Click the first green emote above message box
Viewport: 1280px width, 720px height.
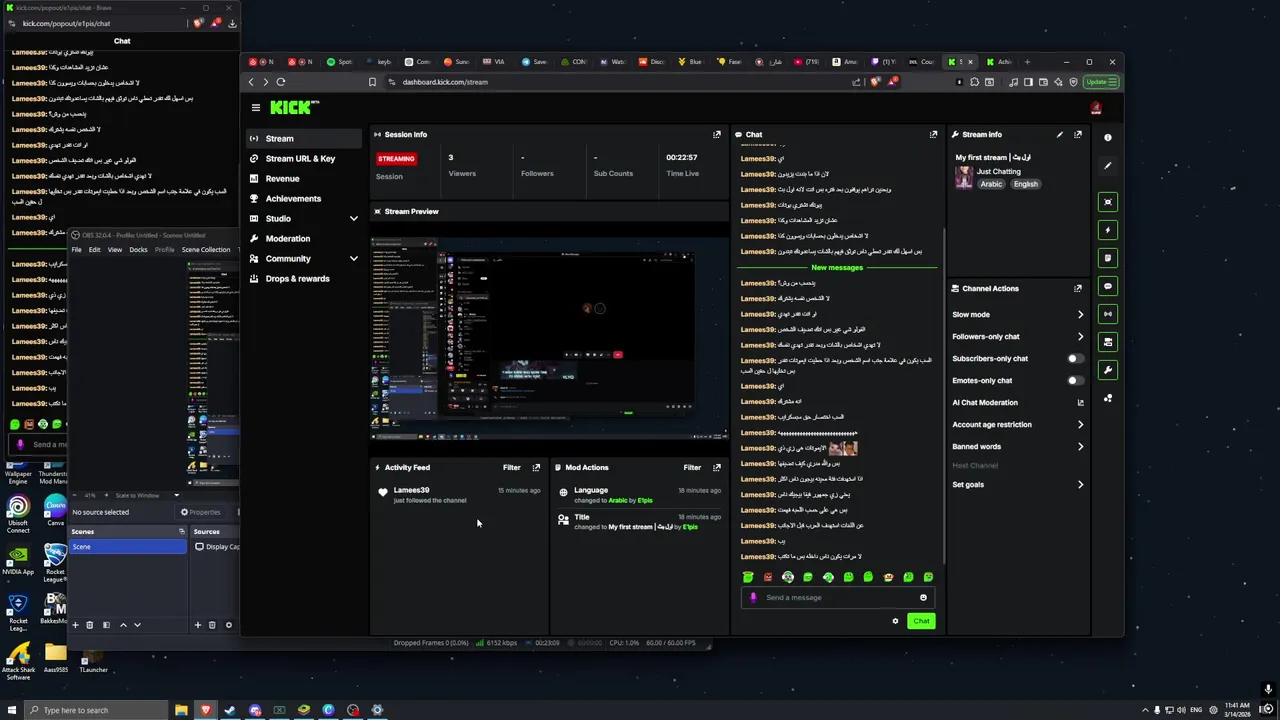click(x=748, y=577)
